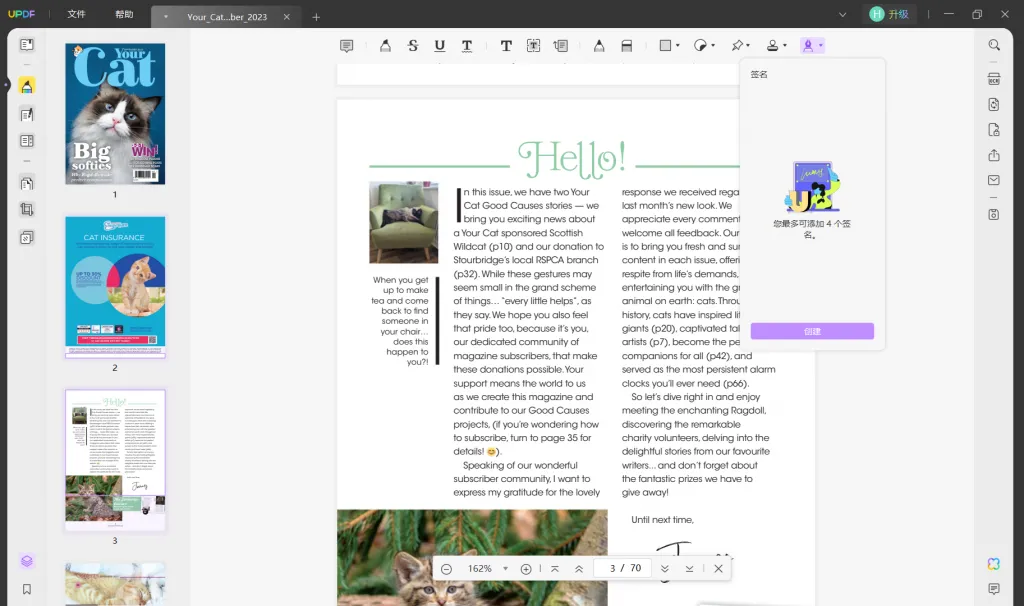
Task: Select the sticky note comment tool
Action: coord(347,46)
